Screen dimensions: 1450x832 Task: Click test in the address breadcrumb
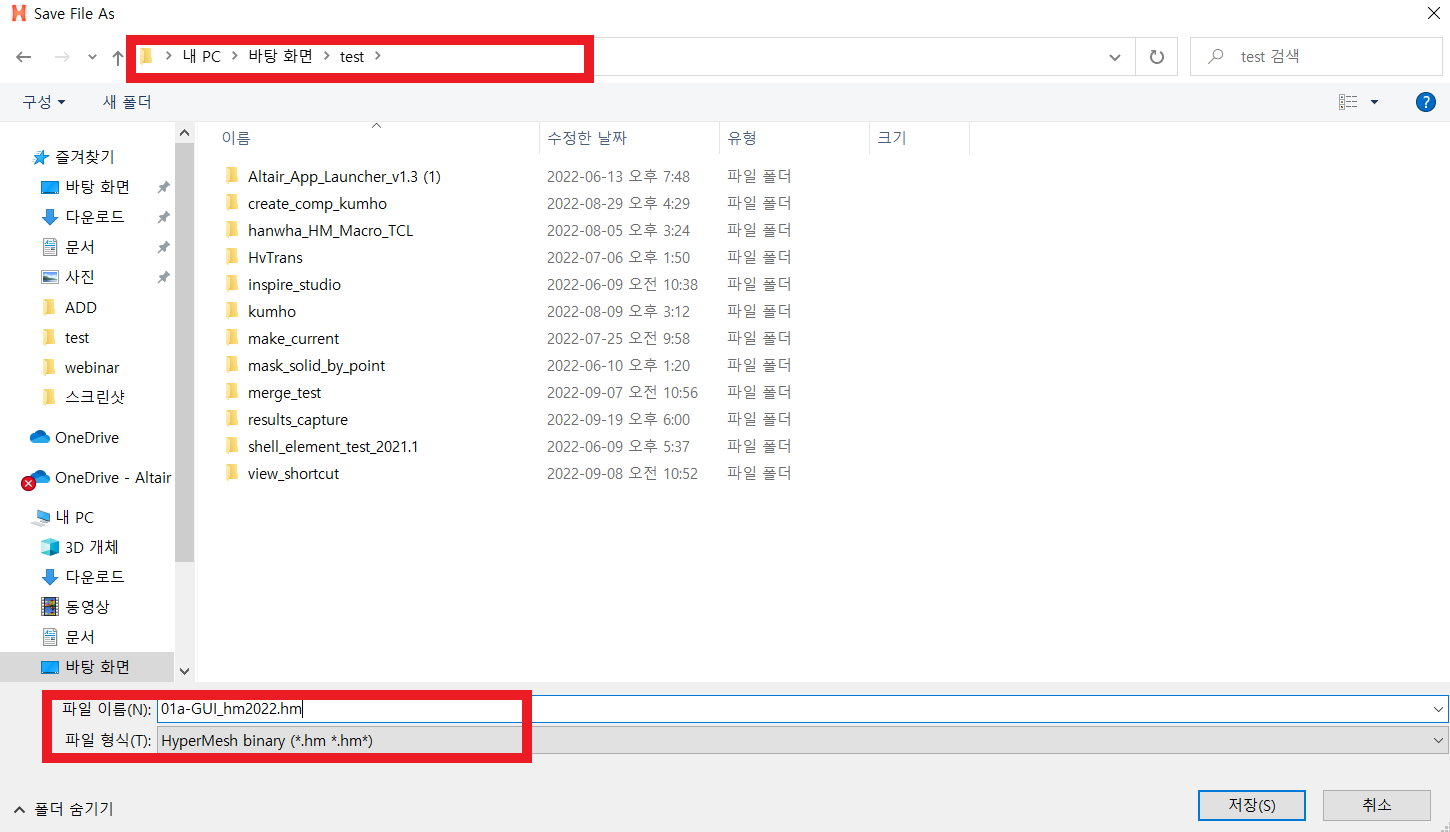tap(352, 57)
